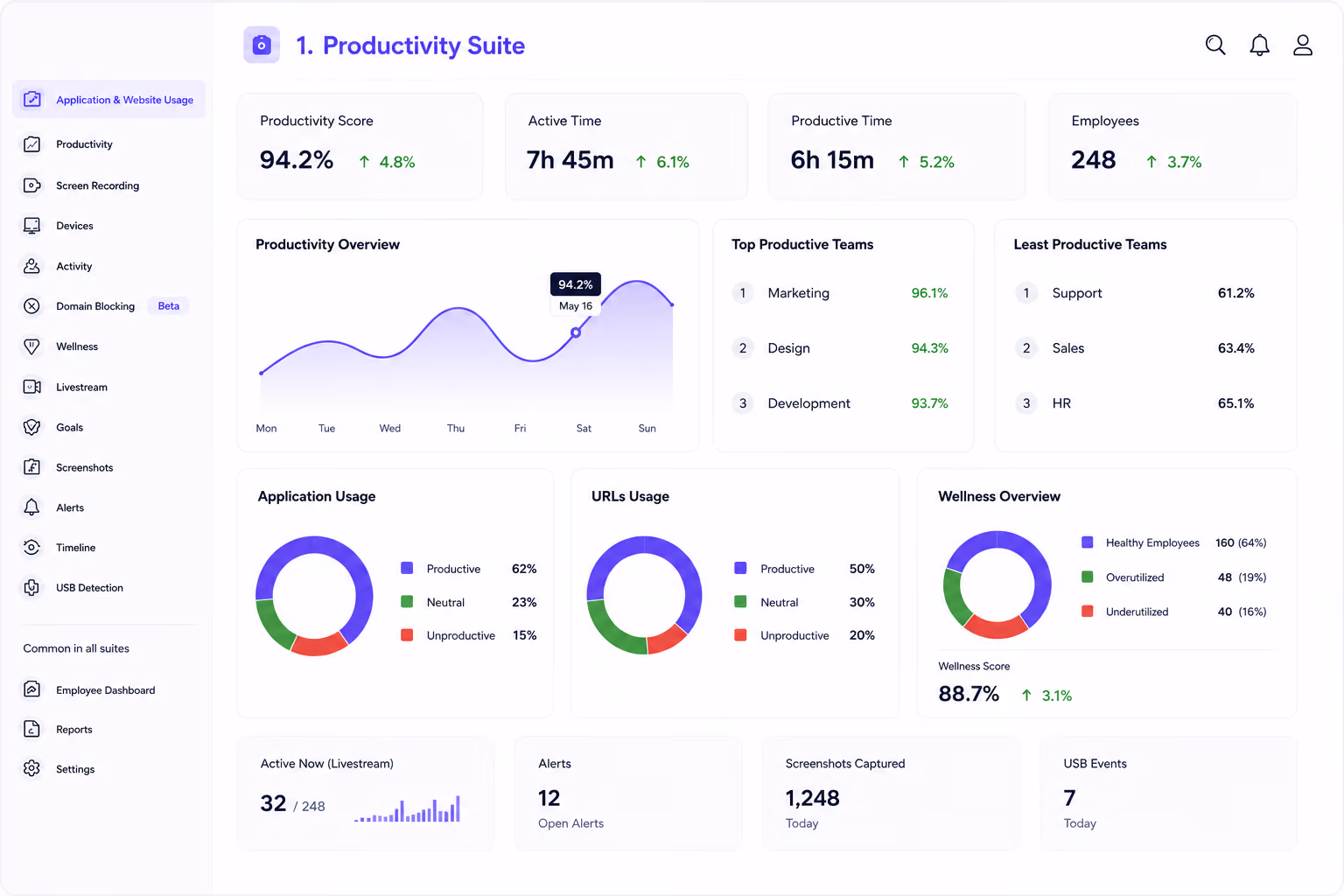Open the Goals label in sidebar
The height and width of the screenshot is (896, 1344).
[69, 427]
